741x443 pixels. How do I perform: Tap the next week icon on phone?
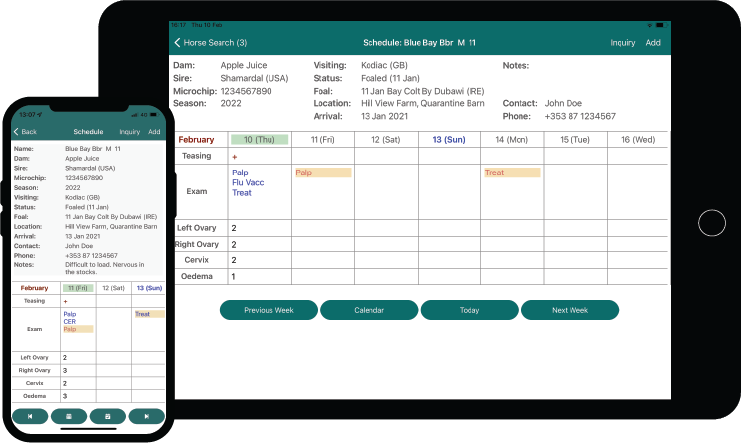point(147,415)
